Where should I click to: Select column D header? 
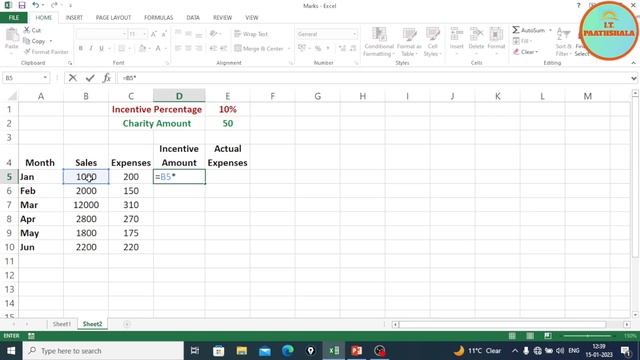point(179,96)
